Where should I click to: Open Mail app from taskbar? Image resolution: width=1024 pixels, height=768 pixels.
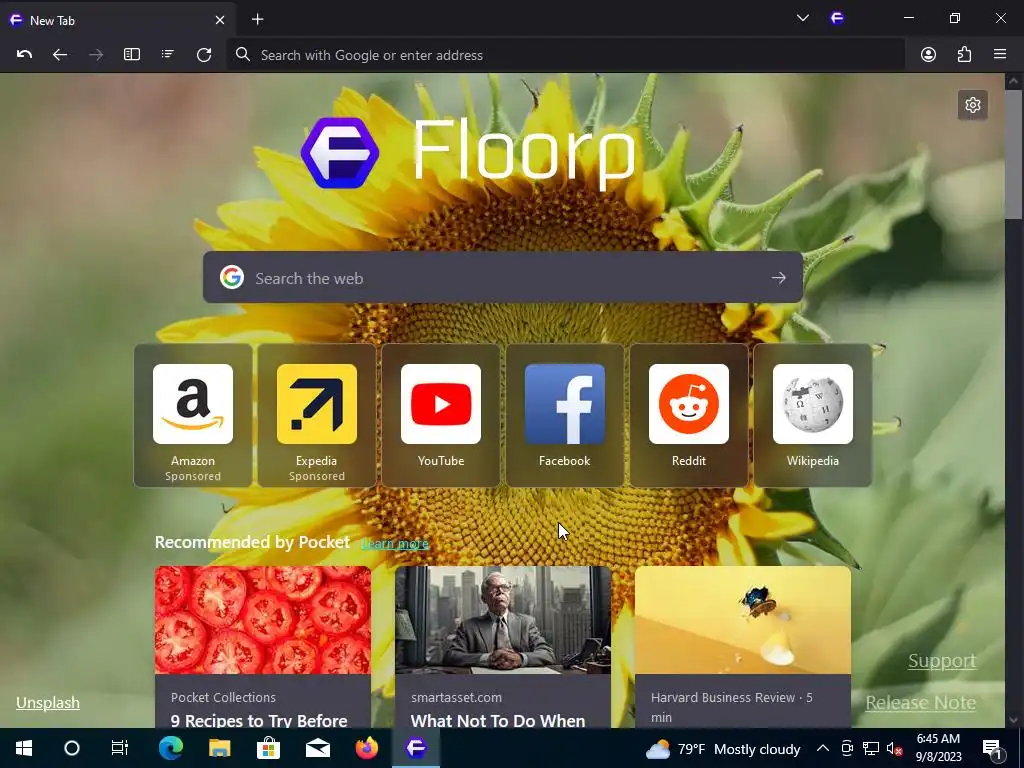317,748
